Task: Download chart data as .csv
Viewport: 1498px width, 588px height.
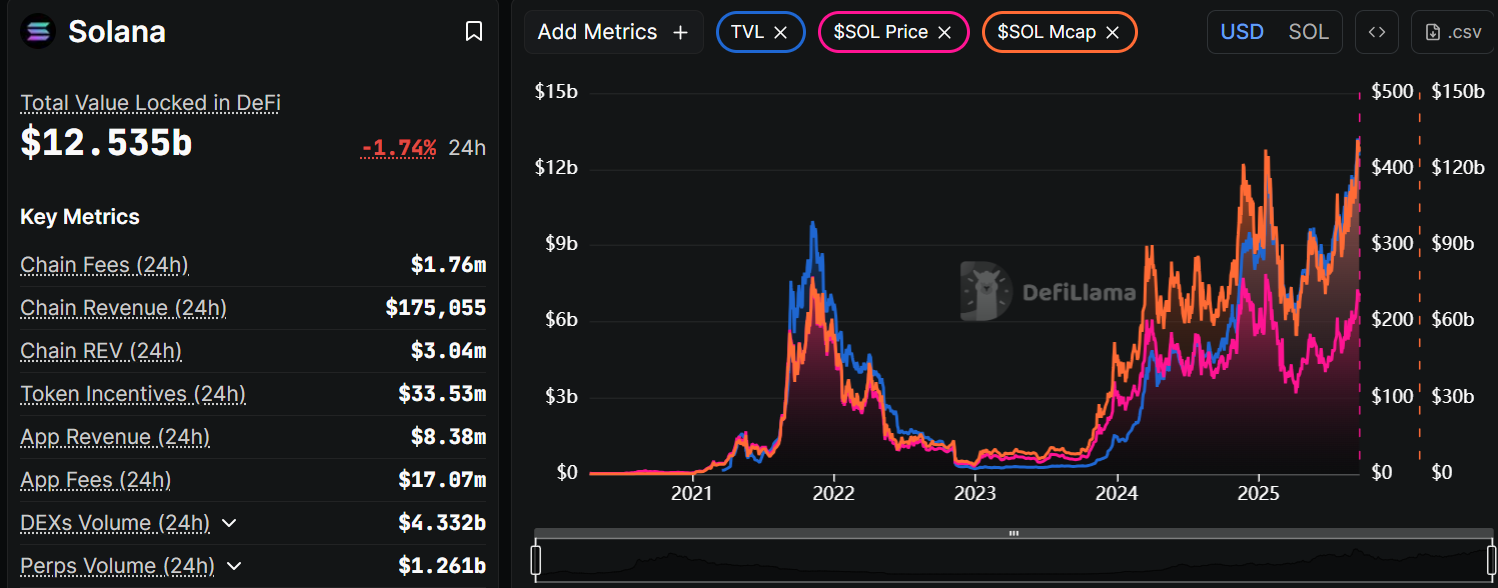Action: (x=1453, y=32)
